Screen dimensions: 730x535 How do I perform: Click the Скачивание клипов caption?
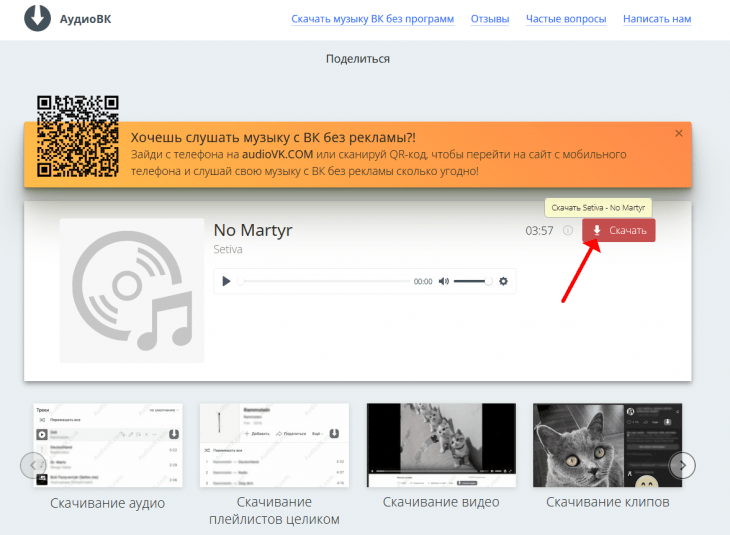(x=608, y=502)
